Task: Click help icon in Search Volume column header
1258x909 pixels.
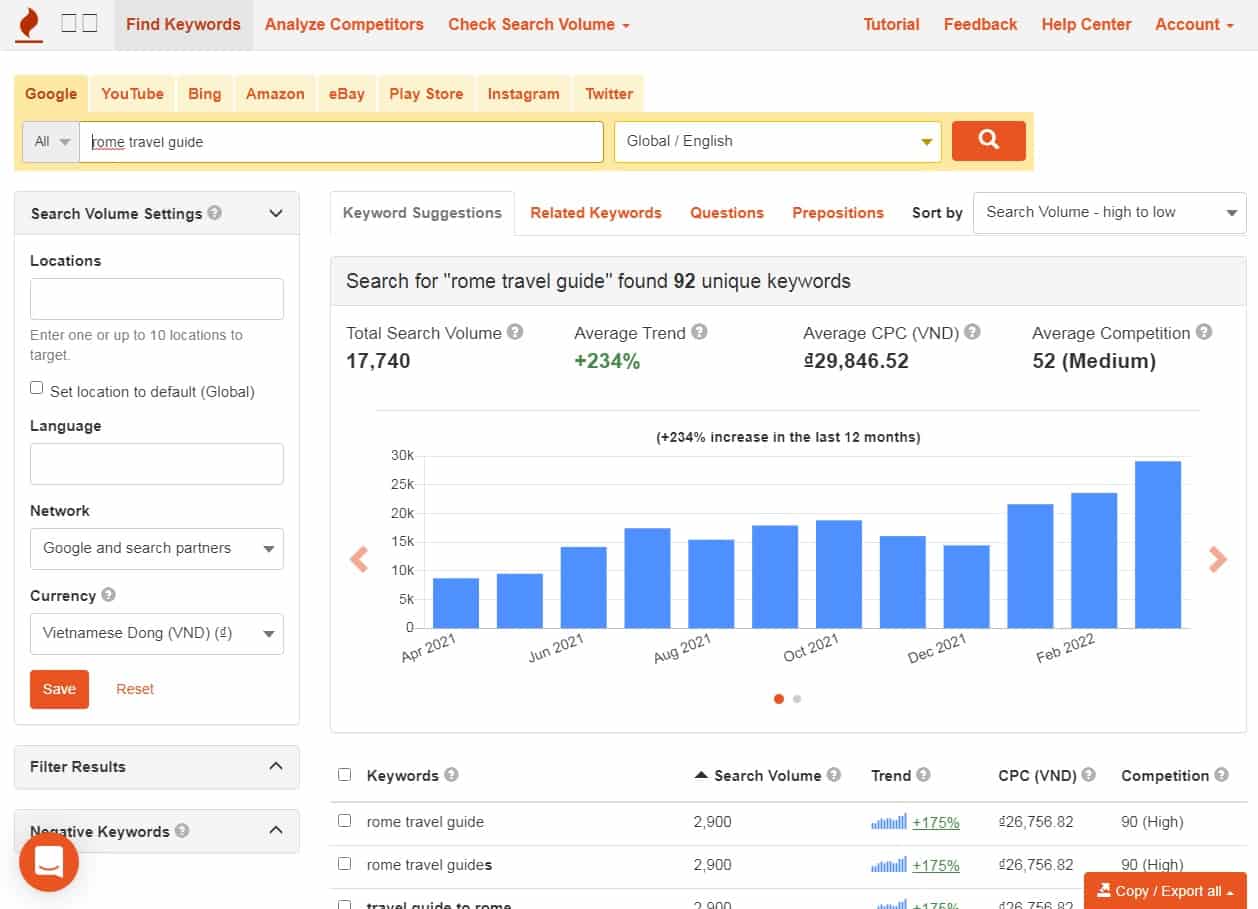Action: pyautogui.click(x=834, y=775)
